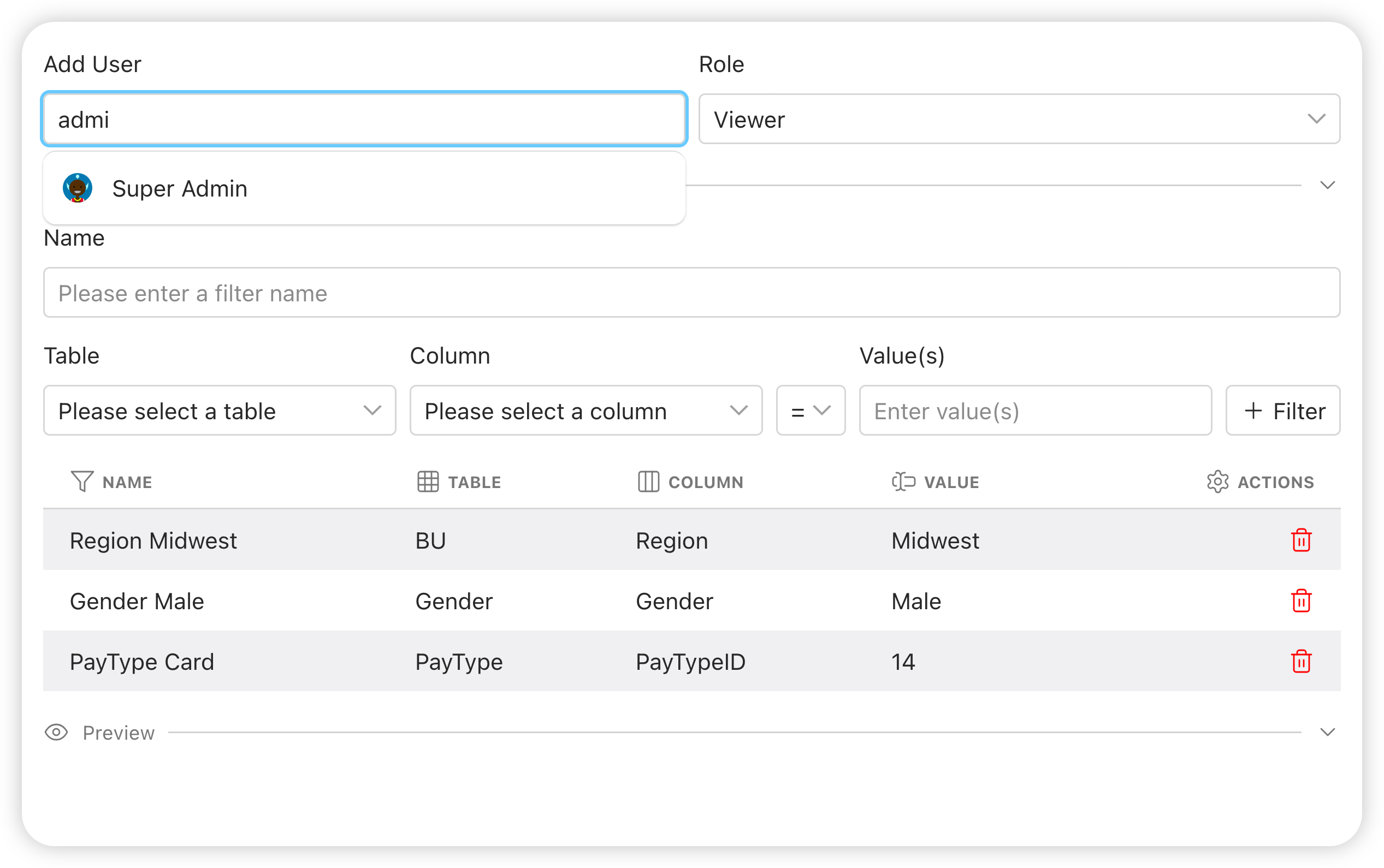
Task: Delete the Gender Male filter
Action: 1301,601
